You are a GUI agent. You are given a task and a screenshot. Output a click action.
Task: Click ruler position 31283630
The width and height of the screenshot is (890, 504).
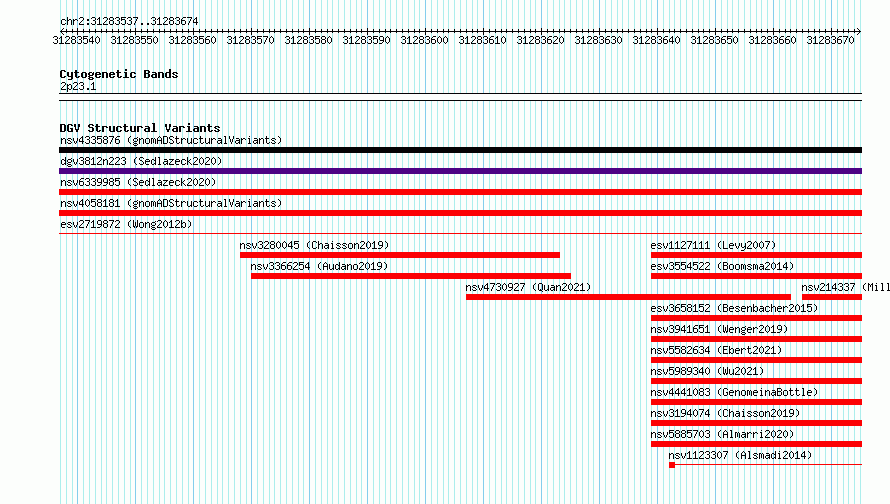598,40
